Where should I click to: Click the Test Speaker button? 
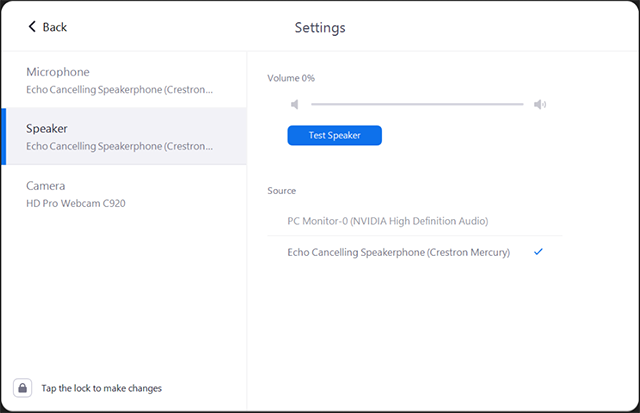[335, 135]
